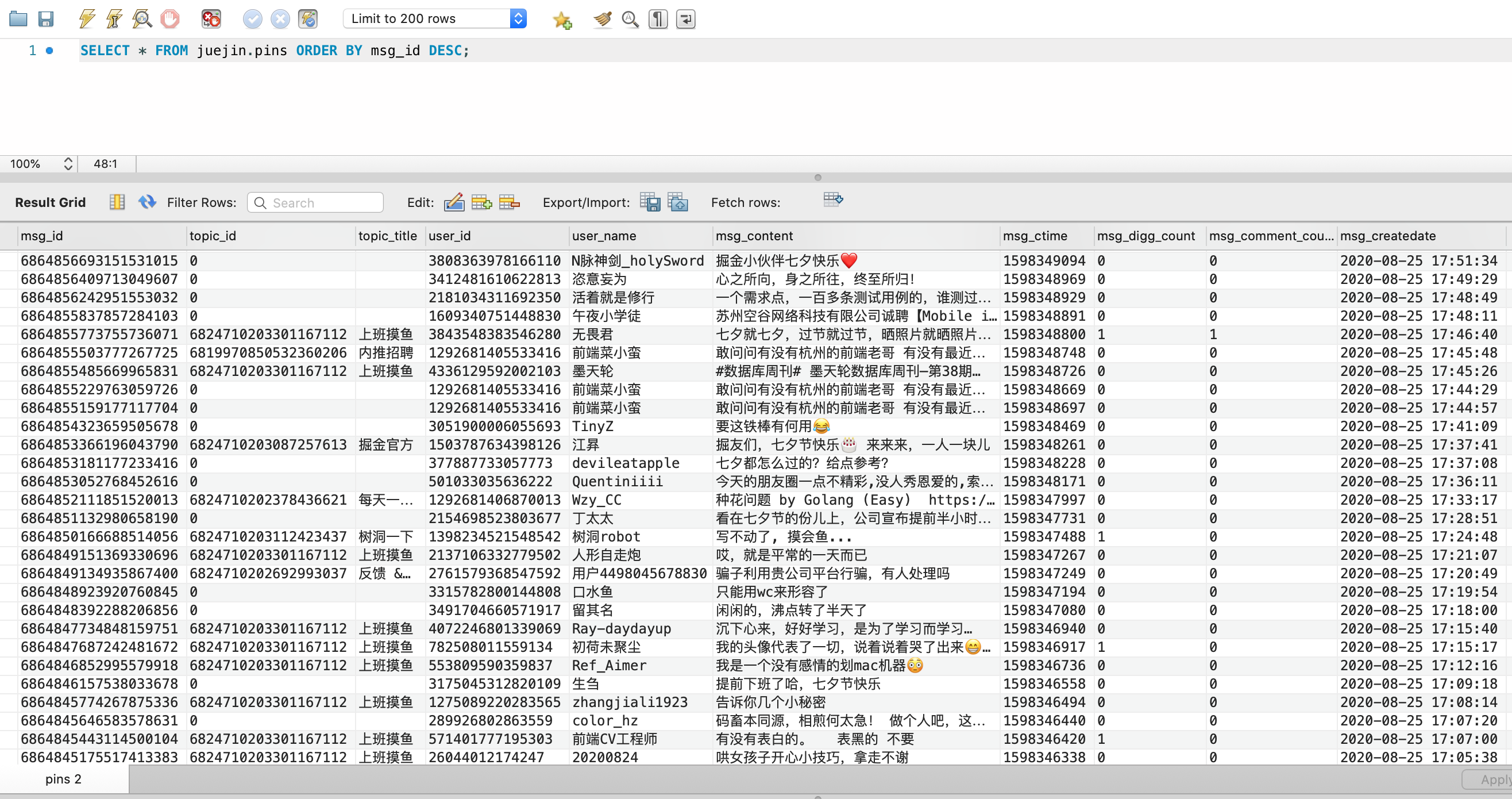Toggle the word wrap button
The width and height of the screenshot is (1512, 799).
pyautogui.click(x=685, y=20)
